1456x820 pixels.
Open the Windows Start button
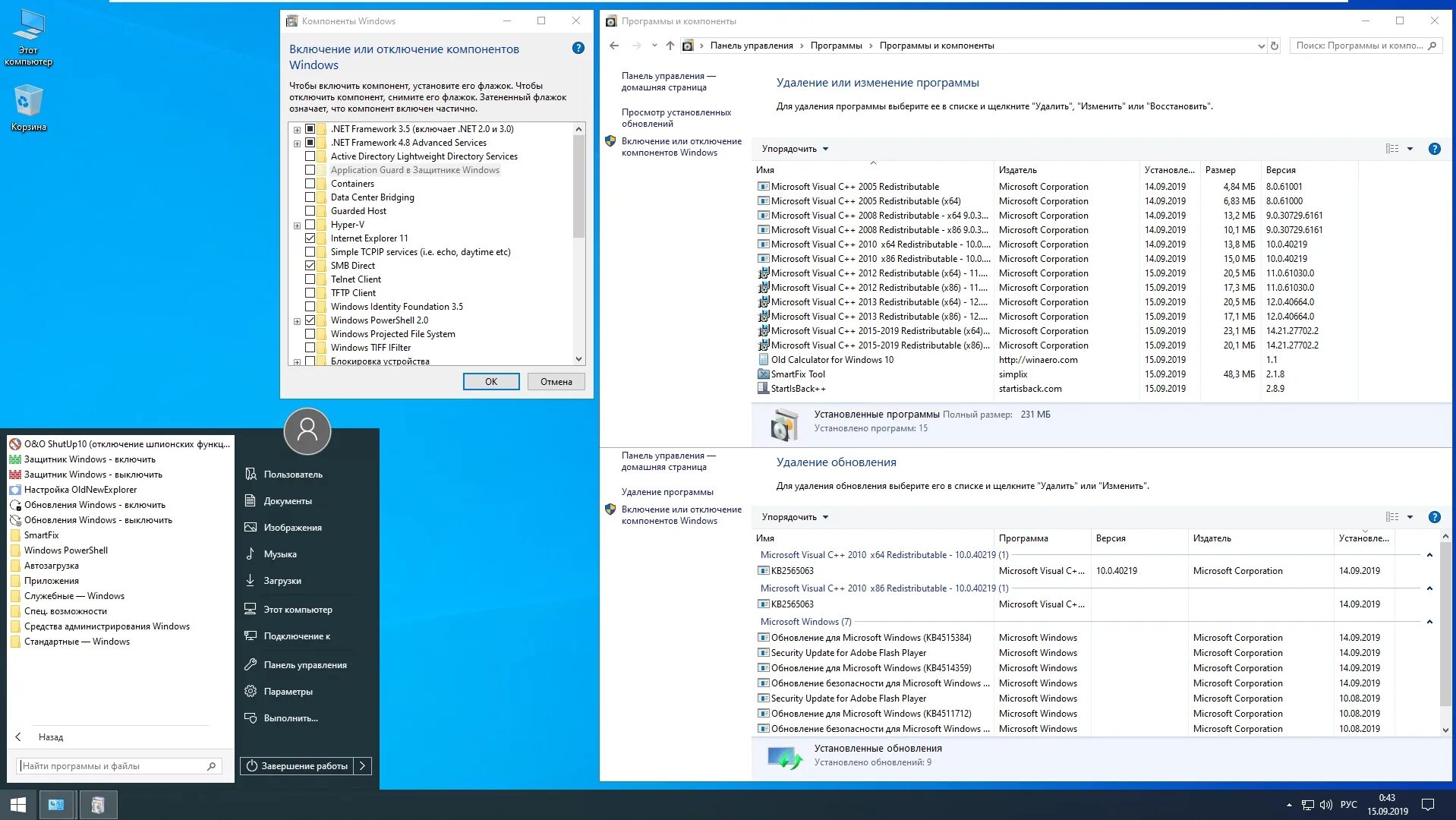coord(18,805)
